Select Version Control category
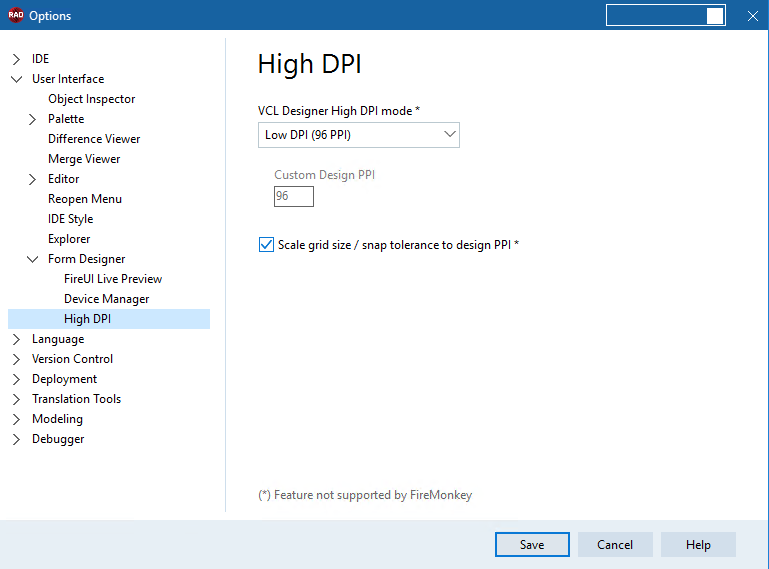 [73, 359]
